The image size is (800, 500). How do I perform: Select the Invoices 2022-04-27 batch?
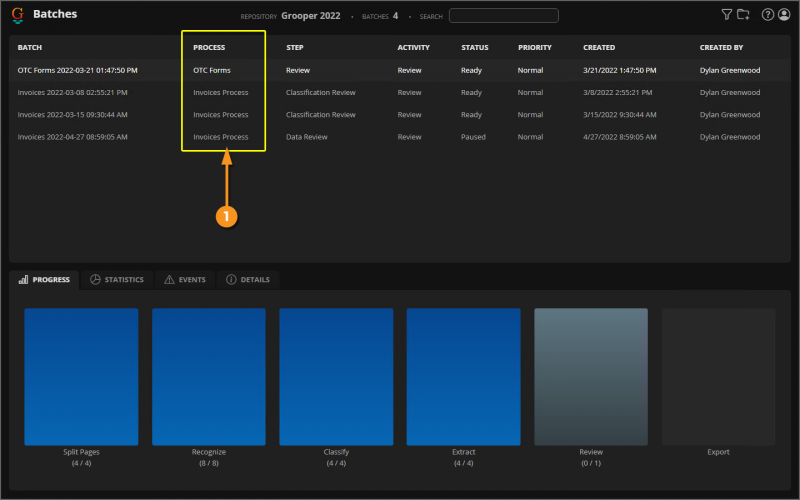pyautogui.click(x=72, y=137)
